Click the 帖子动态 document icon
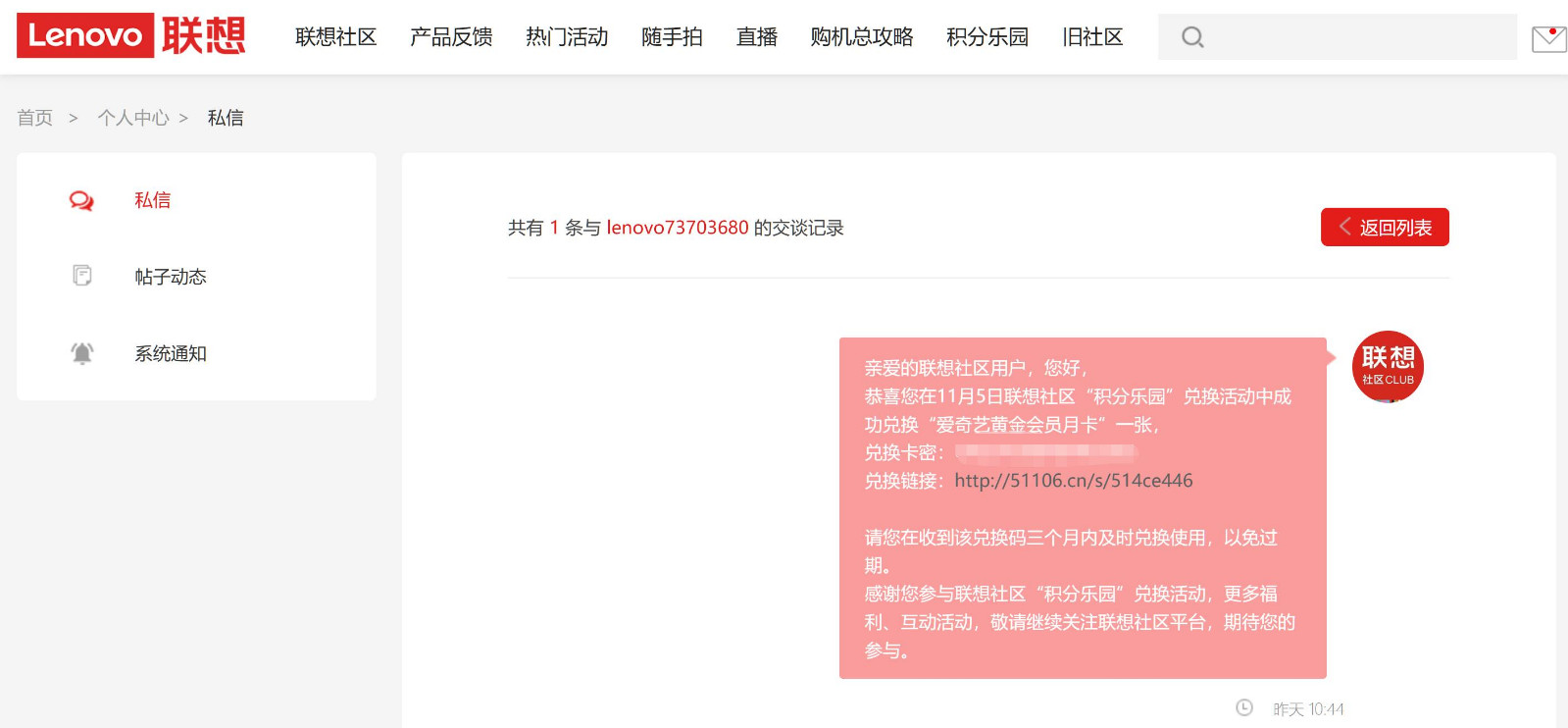Viewport: 1568px width, 728px height. [x=82, y=276]
